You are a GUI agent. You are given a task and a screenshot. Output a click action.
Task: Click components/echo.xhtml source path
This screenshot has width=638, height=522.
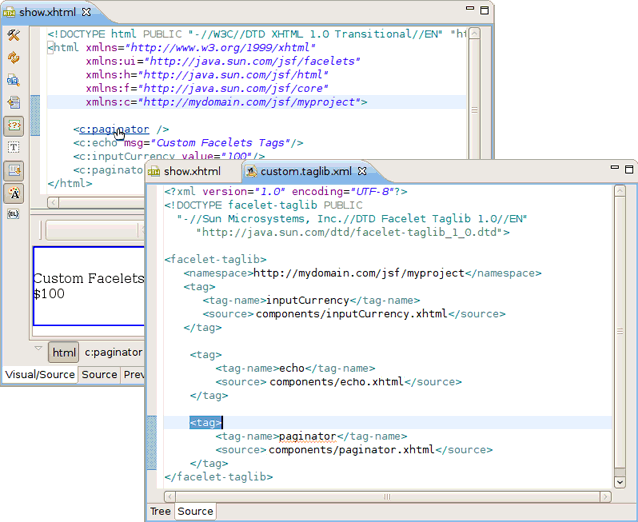336,382
